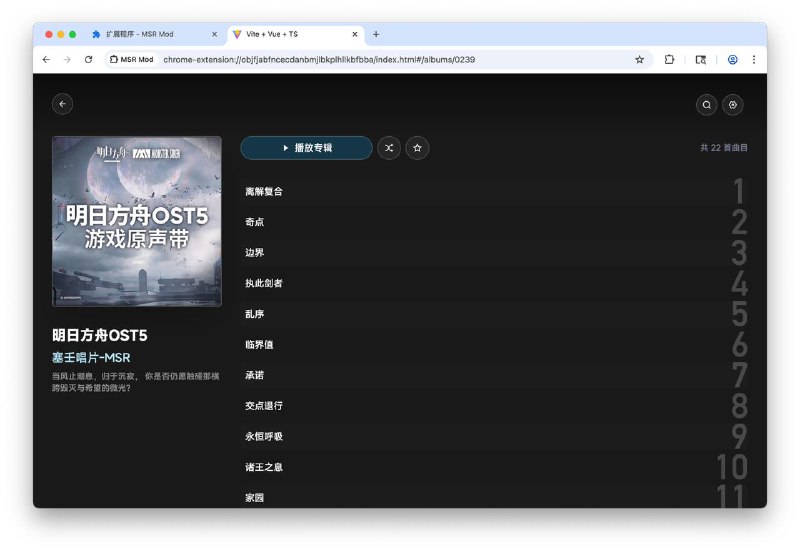This screenshot has height=552, width=800.
Task: Open the Chrome profile avatar icon
Action: (732, 60)
